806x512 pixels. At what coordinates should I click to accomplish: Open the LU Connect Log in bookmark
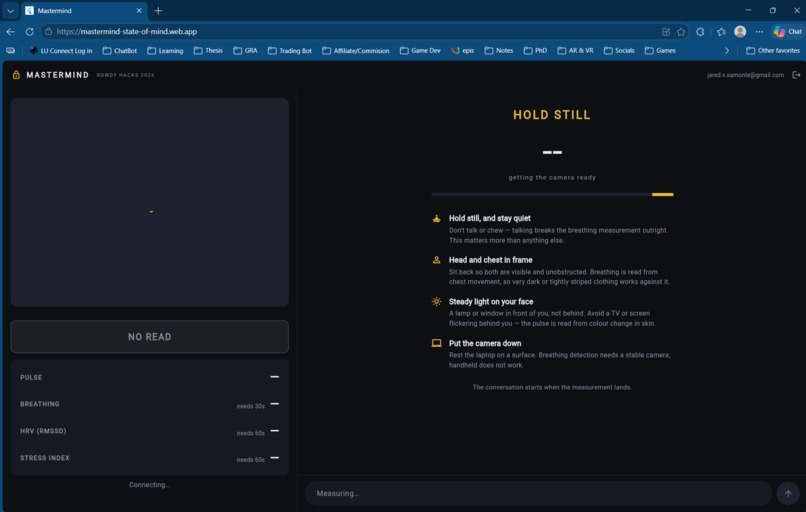click(x=61, y=50)
